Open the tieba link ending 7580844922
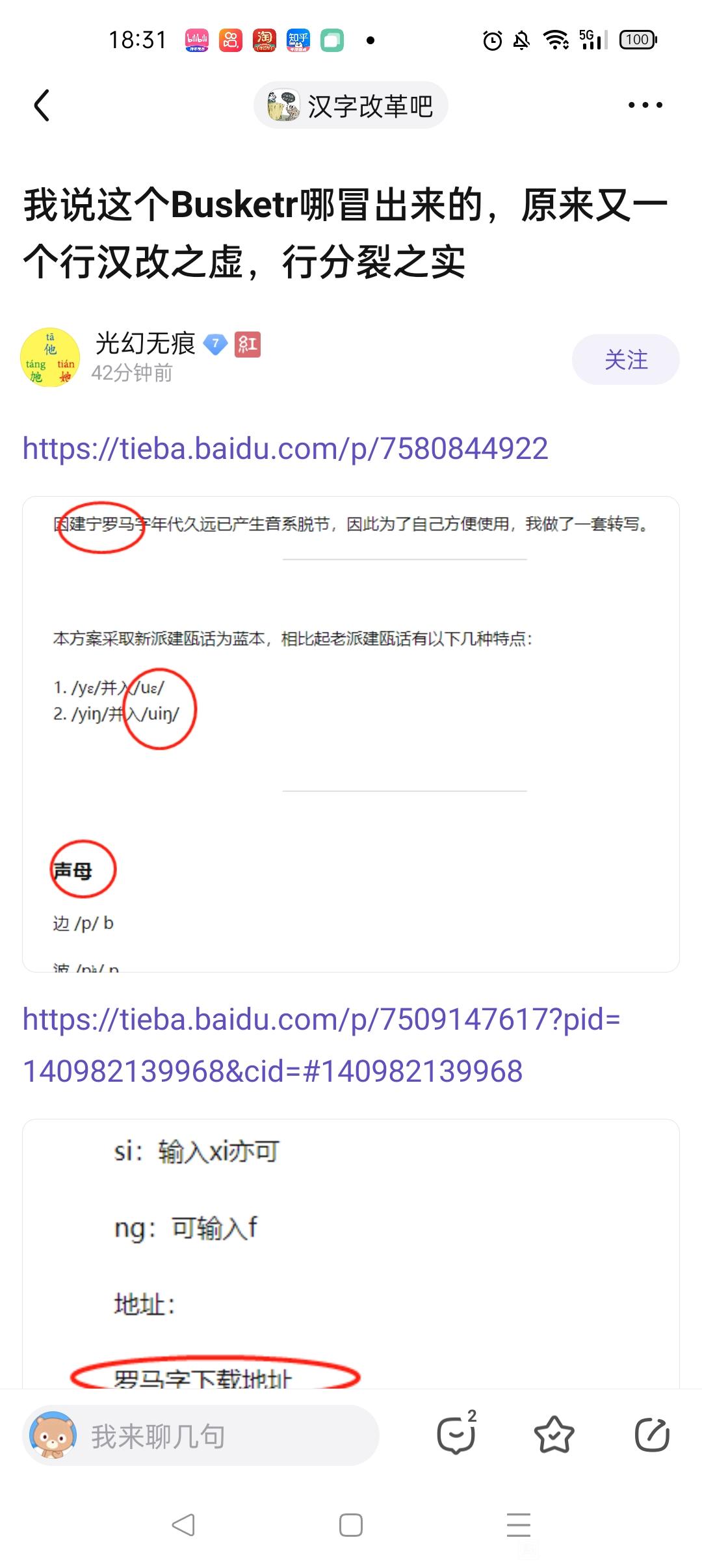702x1568 pixels. (285, 449)
